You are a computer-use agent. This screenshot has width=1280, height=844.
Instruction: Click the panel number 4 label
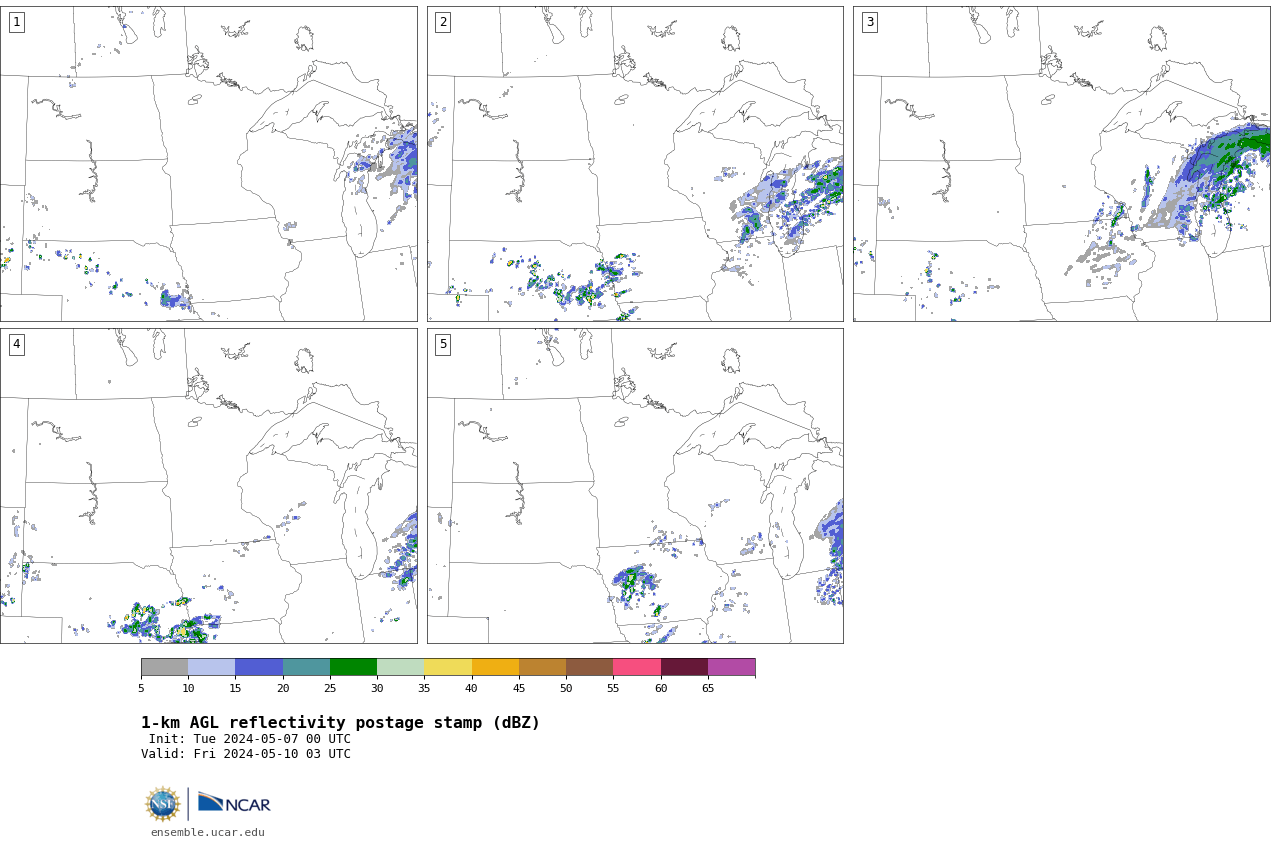coord(16,344)
